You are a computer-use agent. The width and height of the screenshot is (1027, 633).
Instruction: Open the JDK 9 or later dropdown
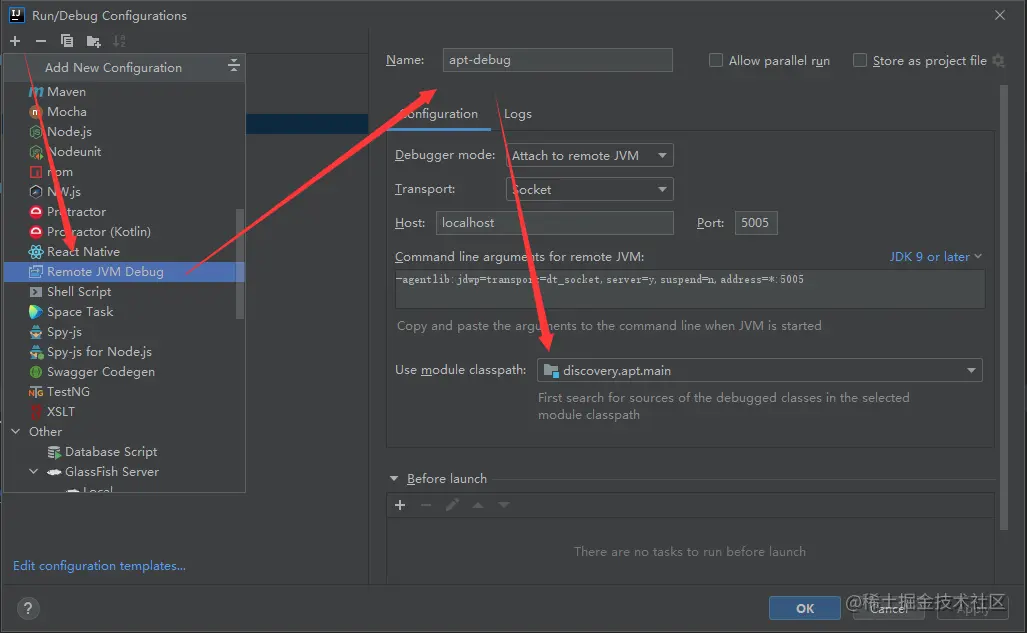pyautogui.click(x=935, y=257)
